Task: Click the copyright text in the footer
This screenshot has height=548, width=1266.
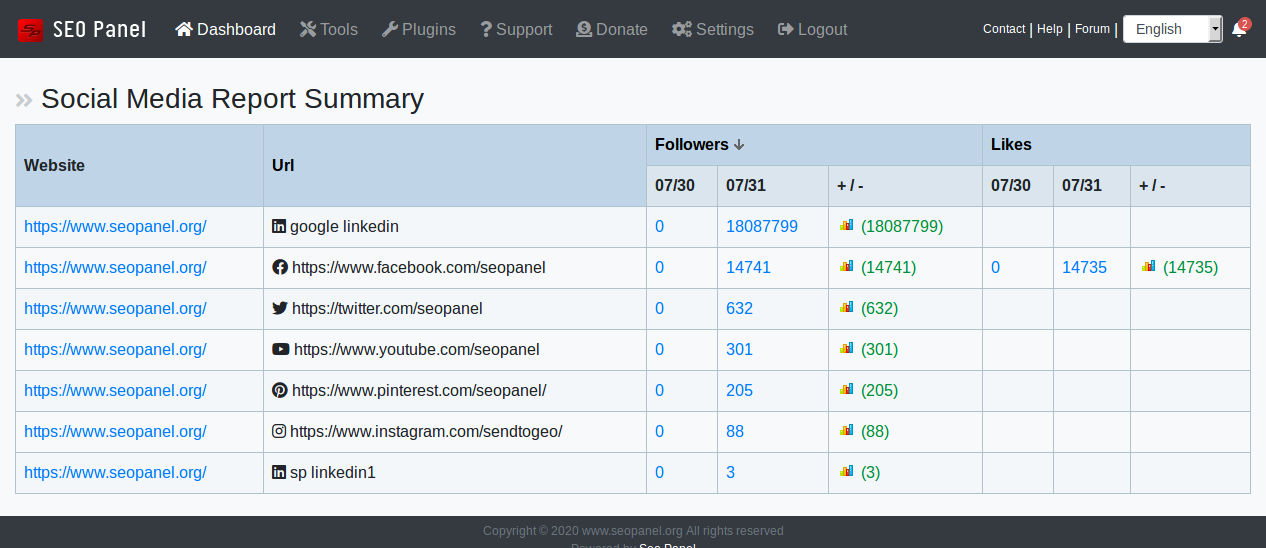Action: (633, 531)
